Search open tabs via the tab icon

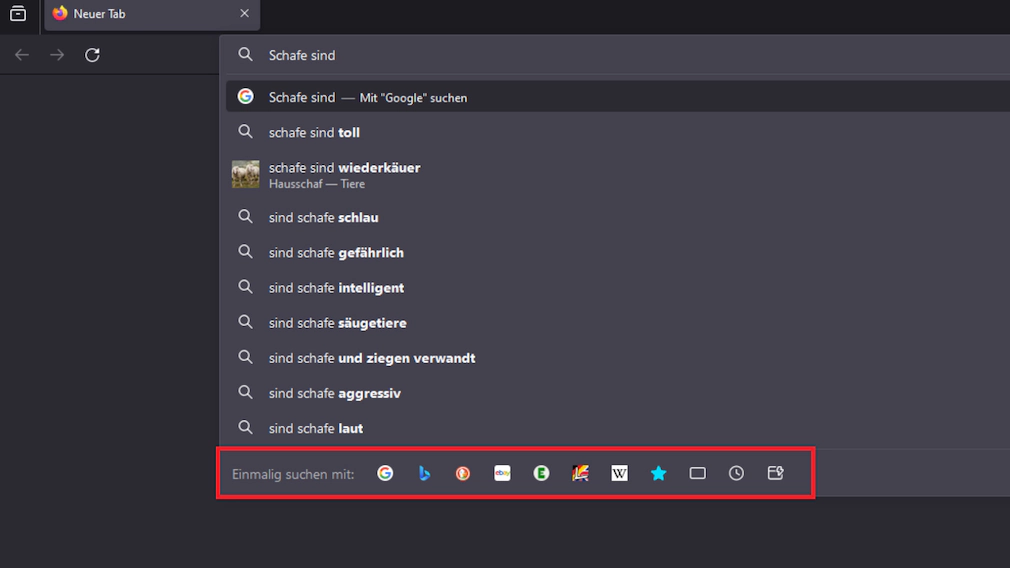pyautogui.click(x=697, y=473)
